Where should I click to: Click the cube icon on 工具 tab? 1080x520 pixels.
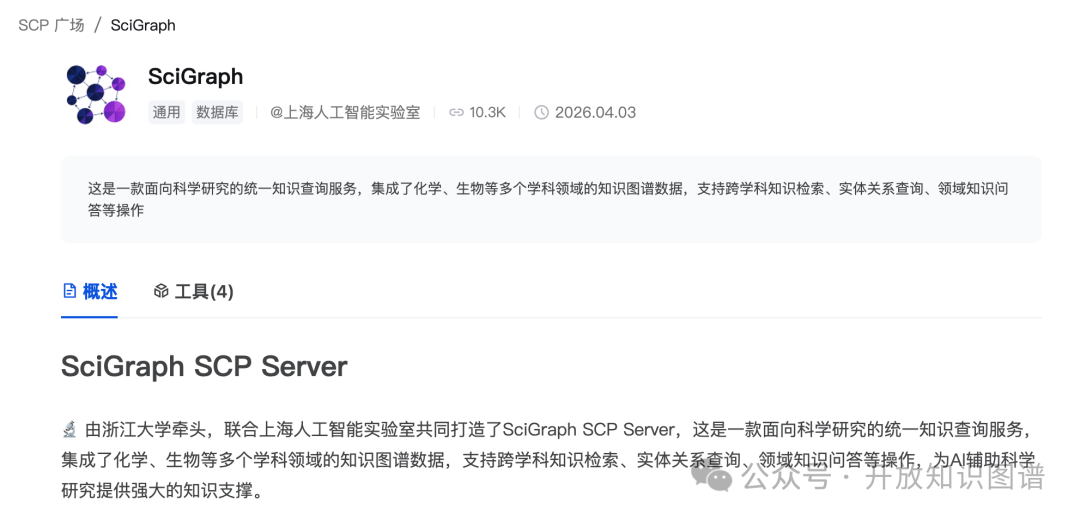(x=161, y=291)
